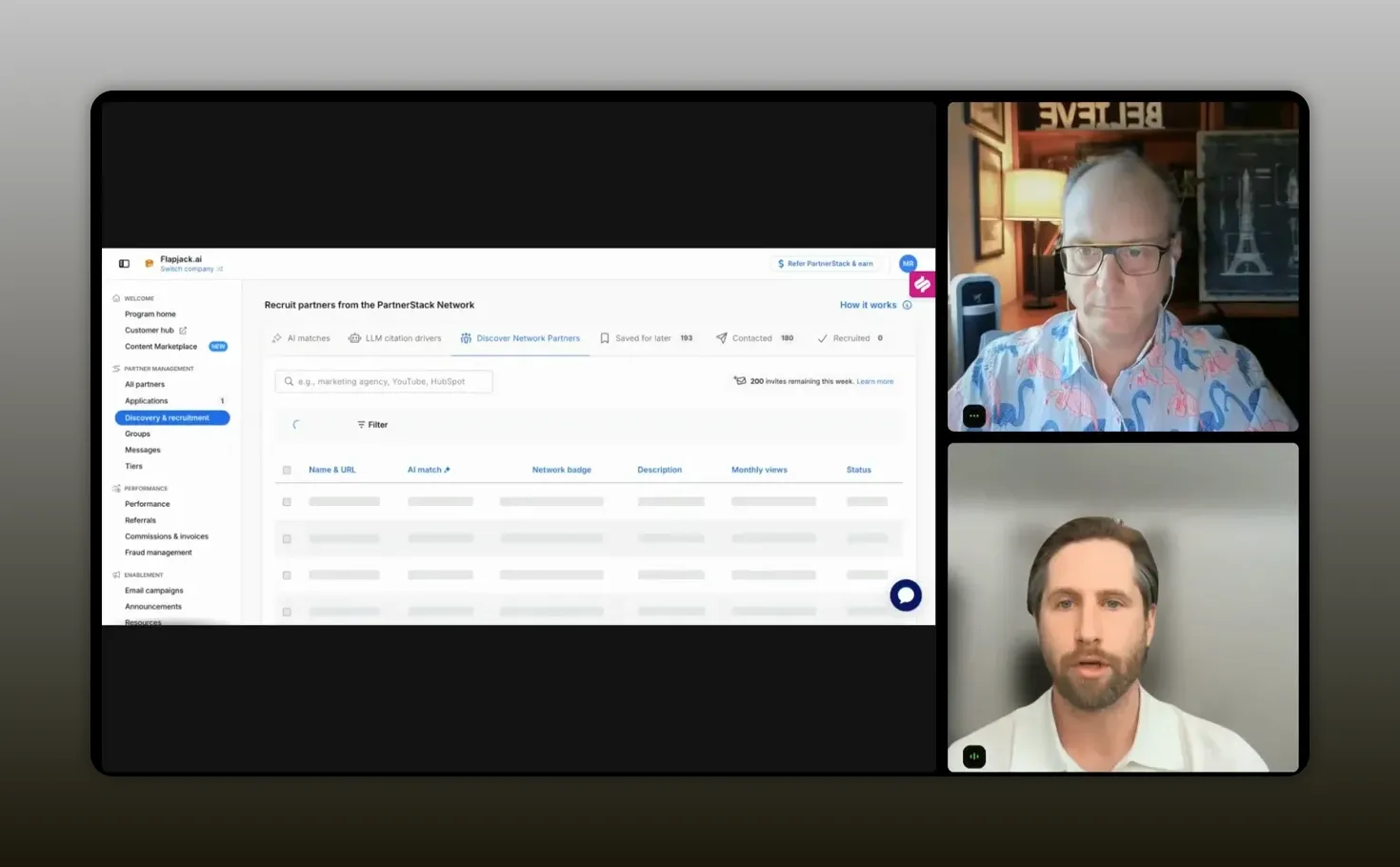
Task: Select the top participant video tile
Action: (1123, 267)
